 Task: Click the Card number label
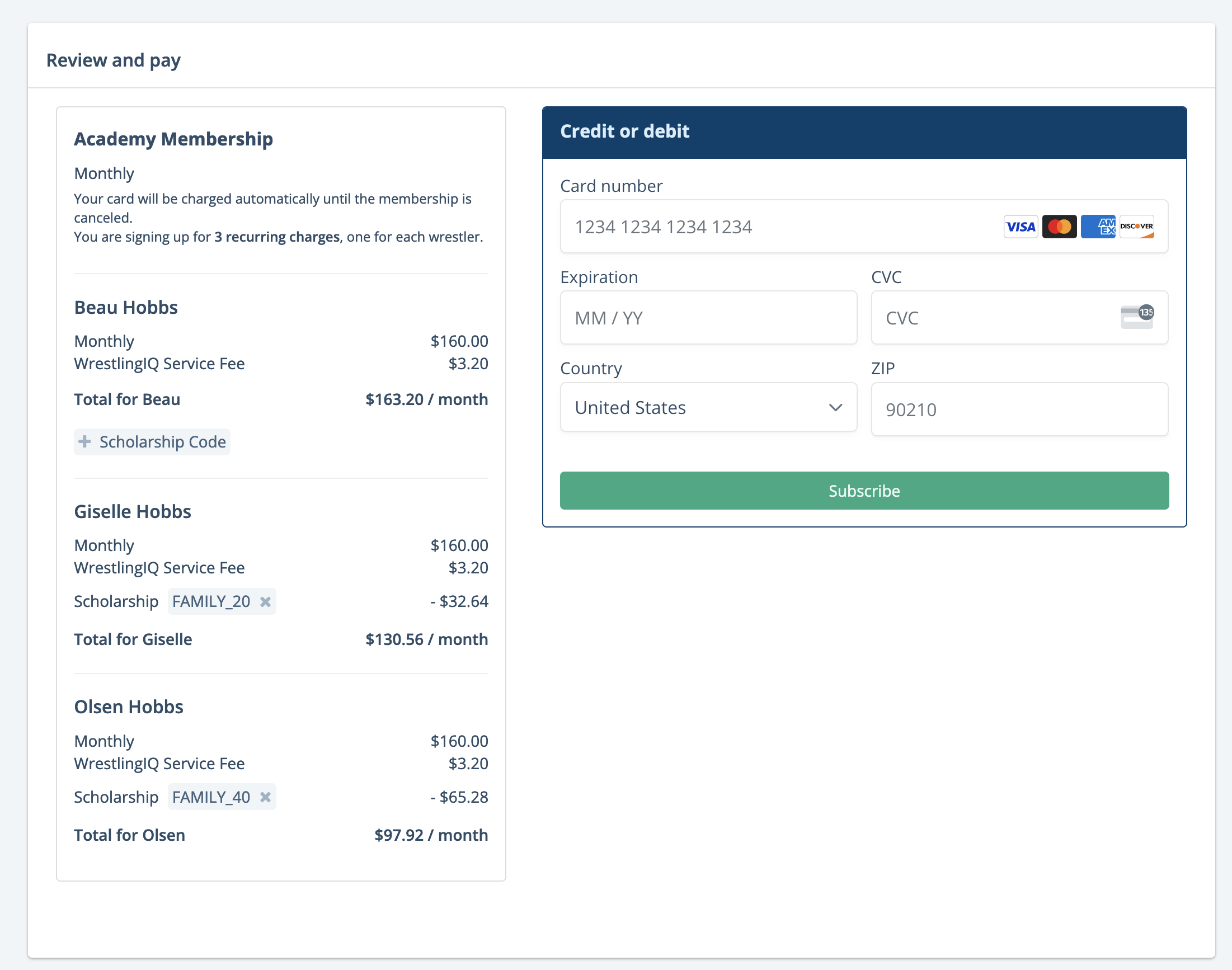click(x=611, y=186)
